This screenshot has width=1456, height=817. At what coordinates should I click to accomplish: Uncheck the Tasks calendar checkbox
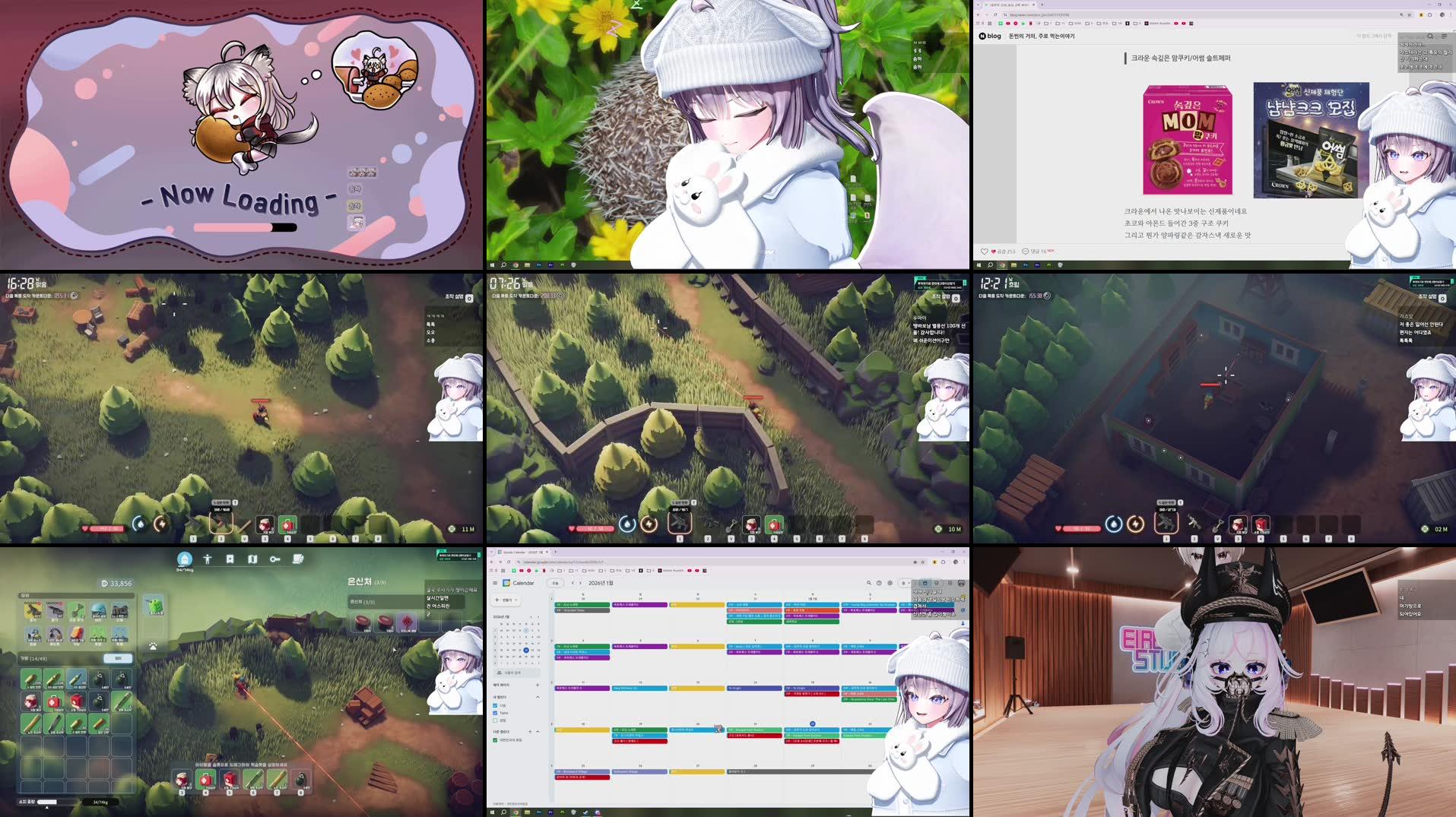[495, 713]
